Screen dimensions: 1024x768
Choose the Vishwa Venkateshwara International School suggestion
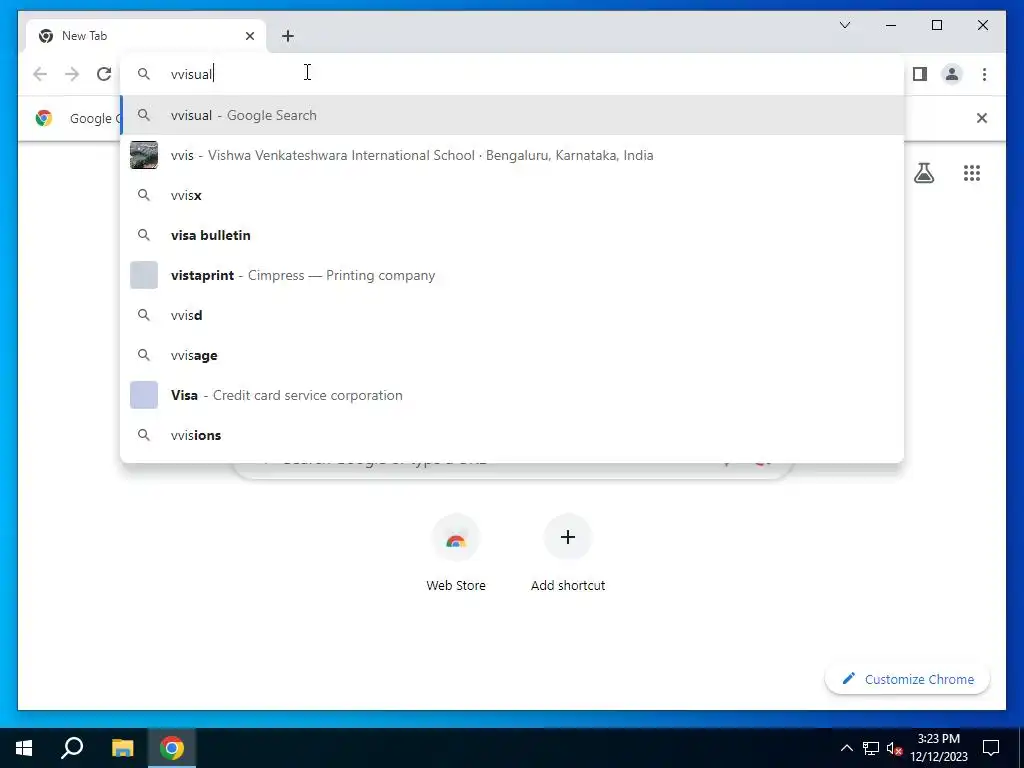512,155
